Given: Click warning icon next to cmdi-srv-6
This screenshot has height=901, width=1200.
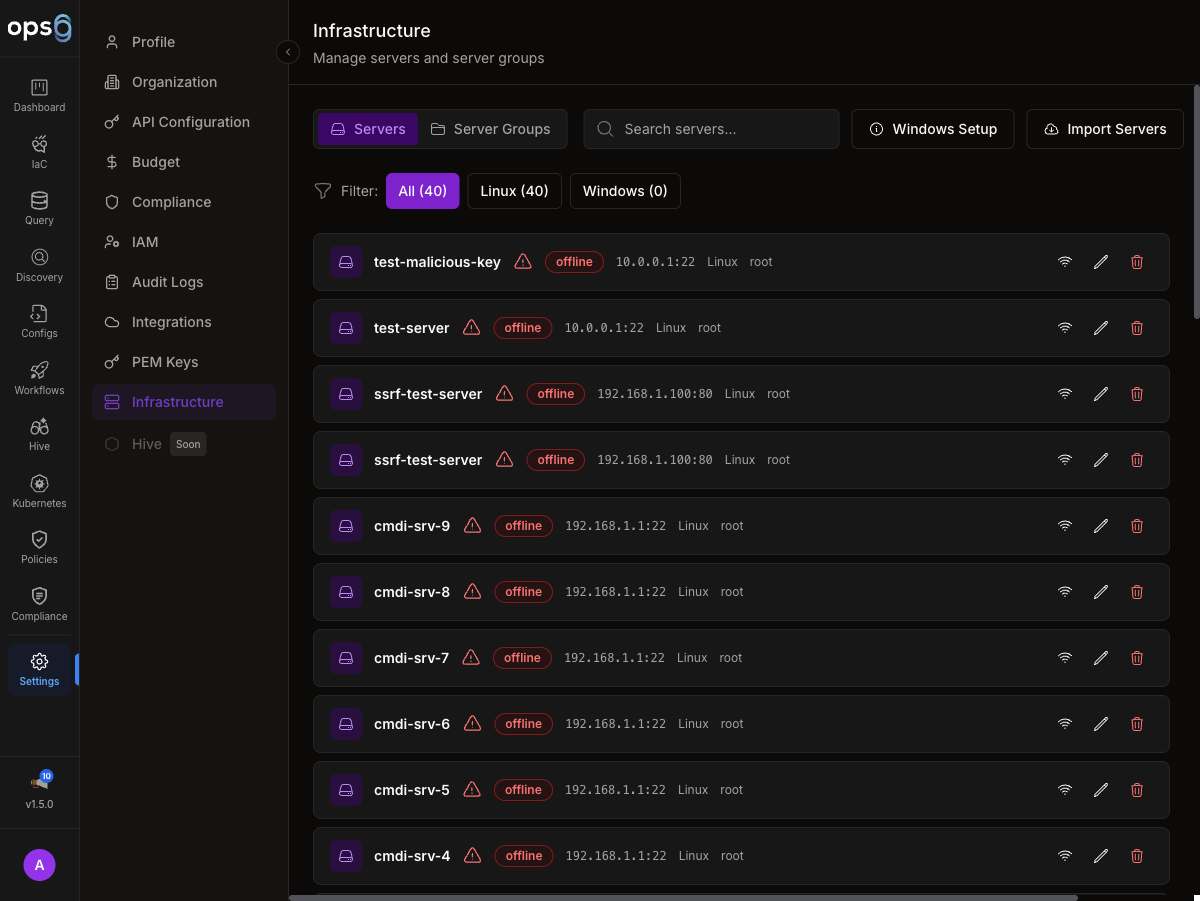Looking at the screenshot, I should coord(472,724).
